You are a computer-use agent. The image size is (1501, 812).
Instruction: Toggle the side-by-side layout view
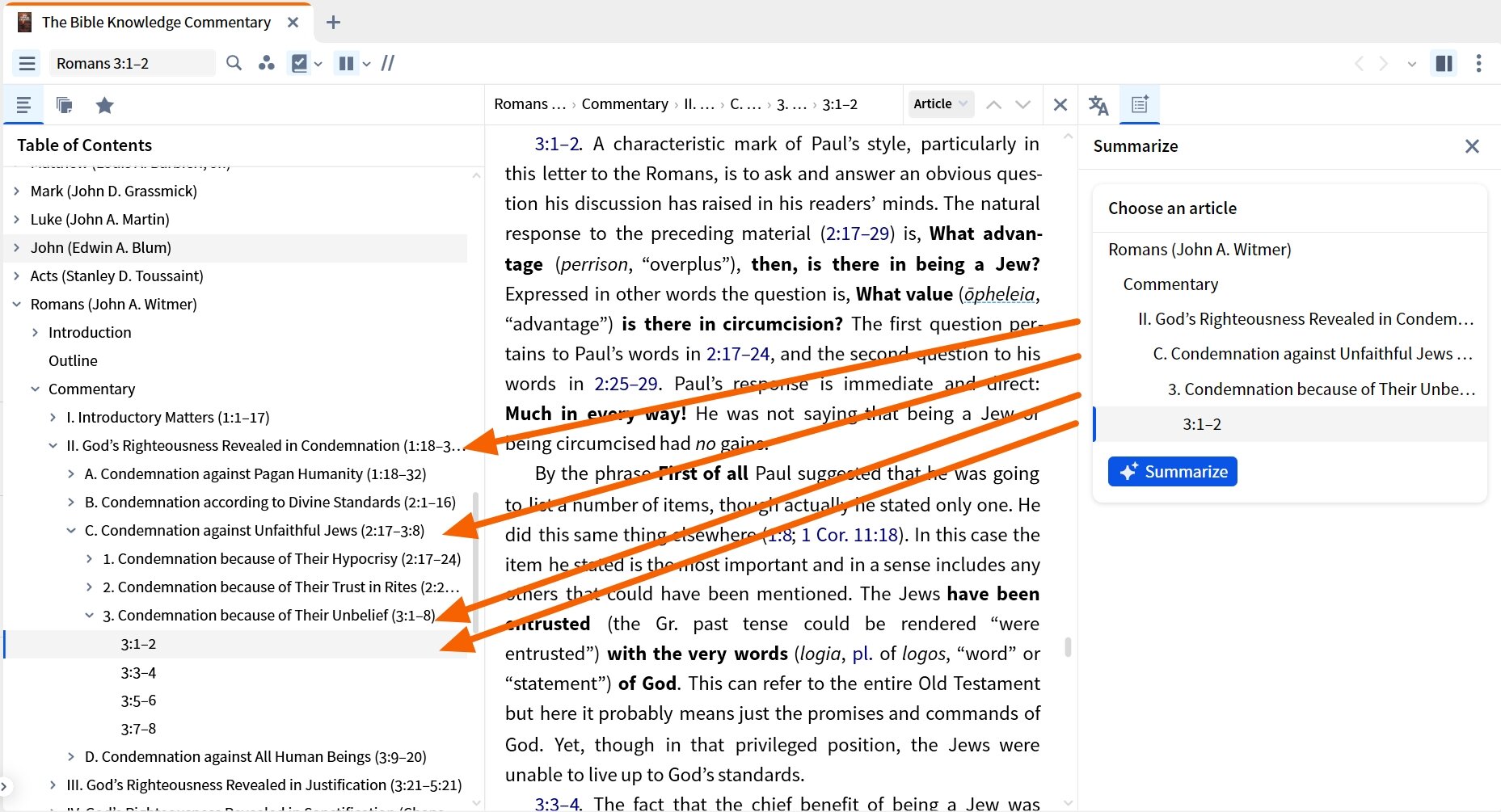pyautogui.click(x=1444, y=63)
